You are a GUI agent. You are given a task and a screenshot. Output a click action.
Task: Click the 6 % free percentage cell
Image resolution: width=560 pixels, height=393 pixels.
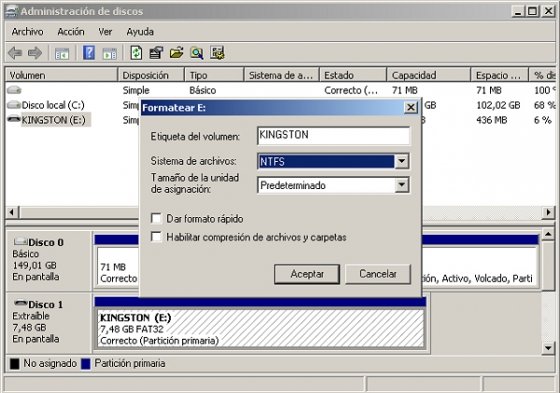(542, 120)
